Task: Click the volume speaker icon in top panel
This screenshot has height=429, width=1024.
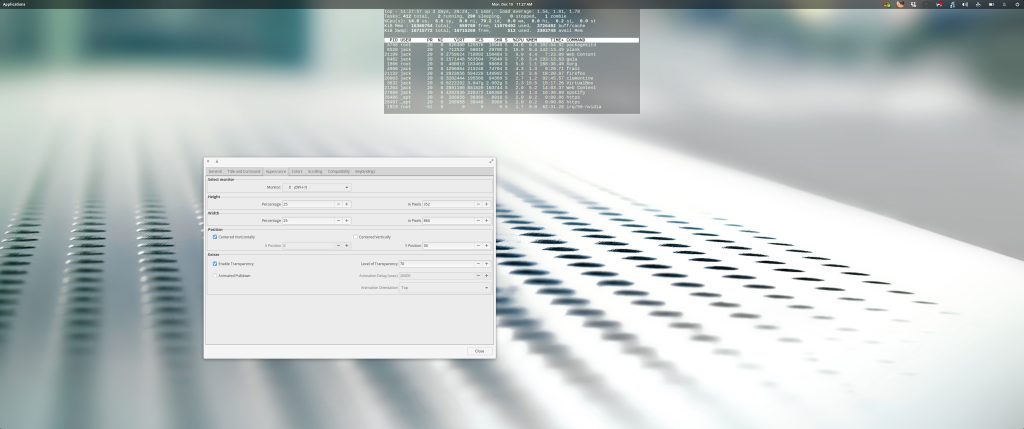Action: tap(964, 4)
